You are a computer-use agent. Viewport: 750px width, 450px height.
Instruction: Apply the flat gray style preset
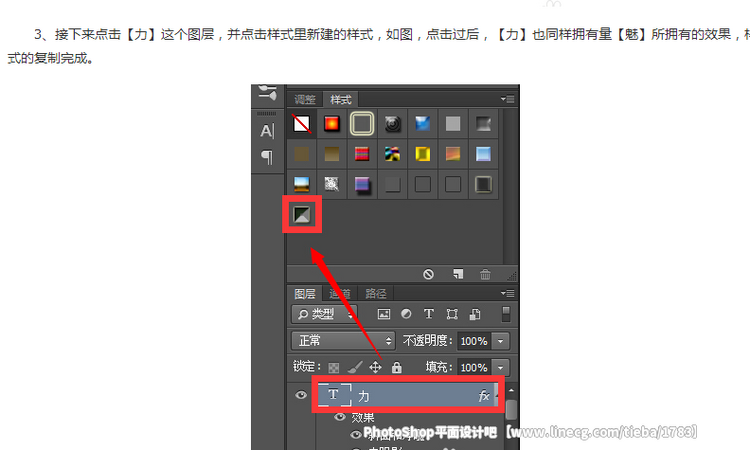pyautogui.click(x=453, y=124)
